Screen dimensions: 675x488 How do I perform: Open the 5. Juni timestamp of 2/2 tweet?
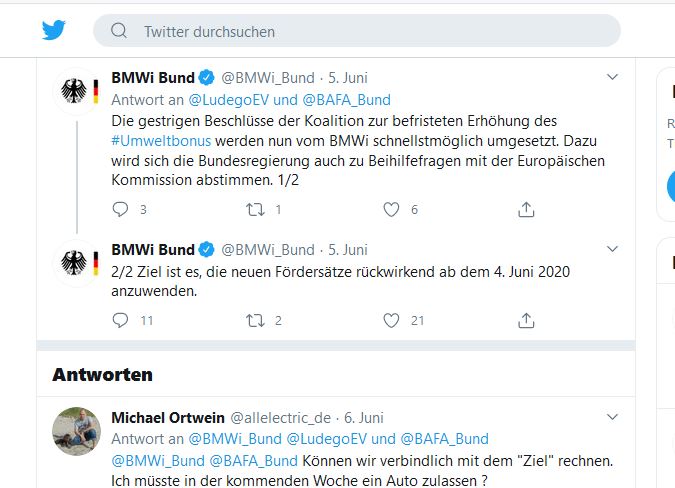tap(348, 249)
